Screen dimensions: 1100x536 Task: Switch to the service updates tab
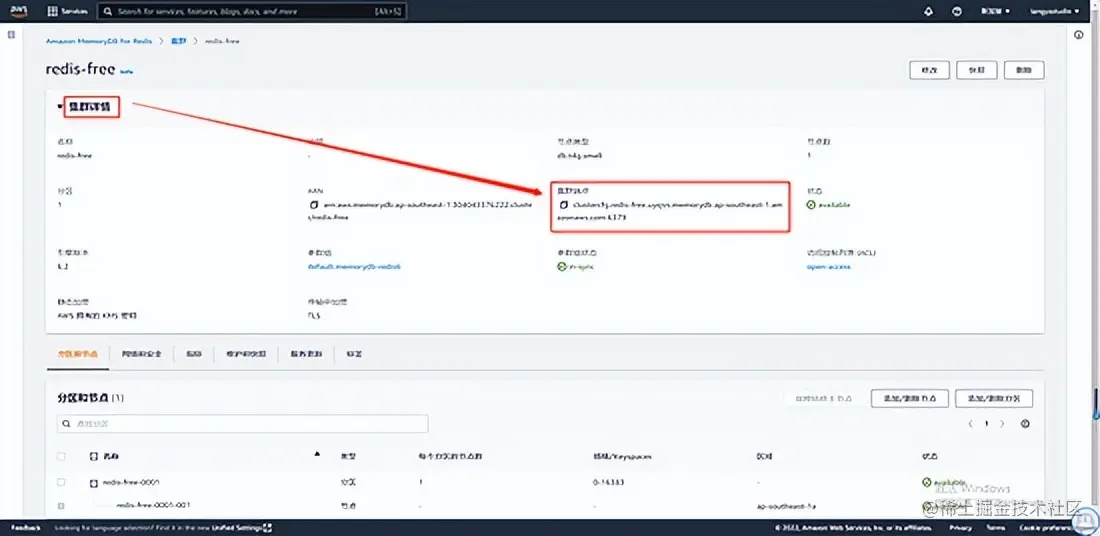coord(306,354)
